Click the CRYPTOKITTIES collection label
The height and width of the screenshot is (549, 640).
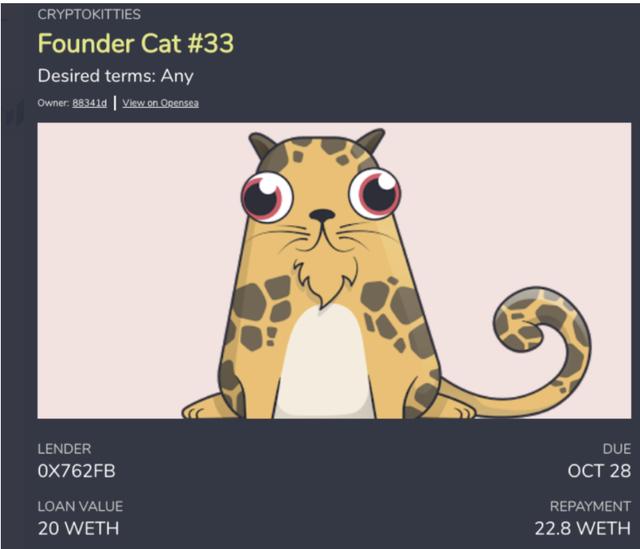click(x=89, y=14)
